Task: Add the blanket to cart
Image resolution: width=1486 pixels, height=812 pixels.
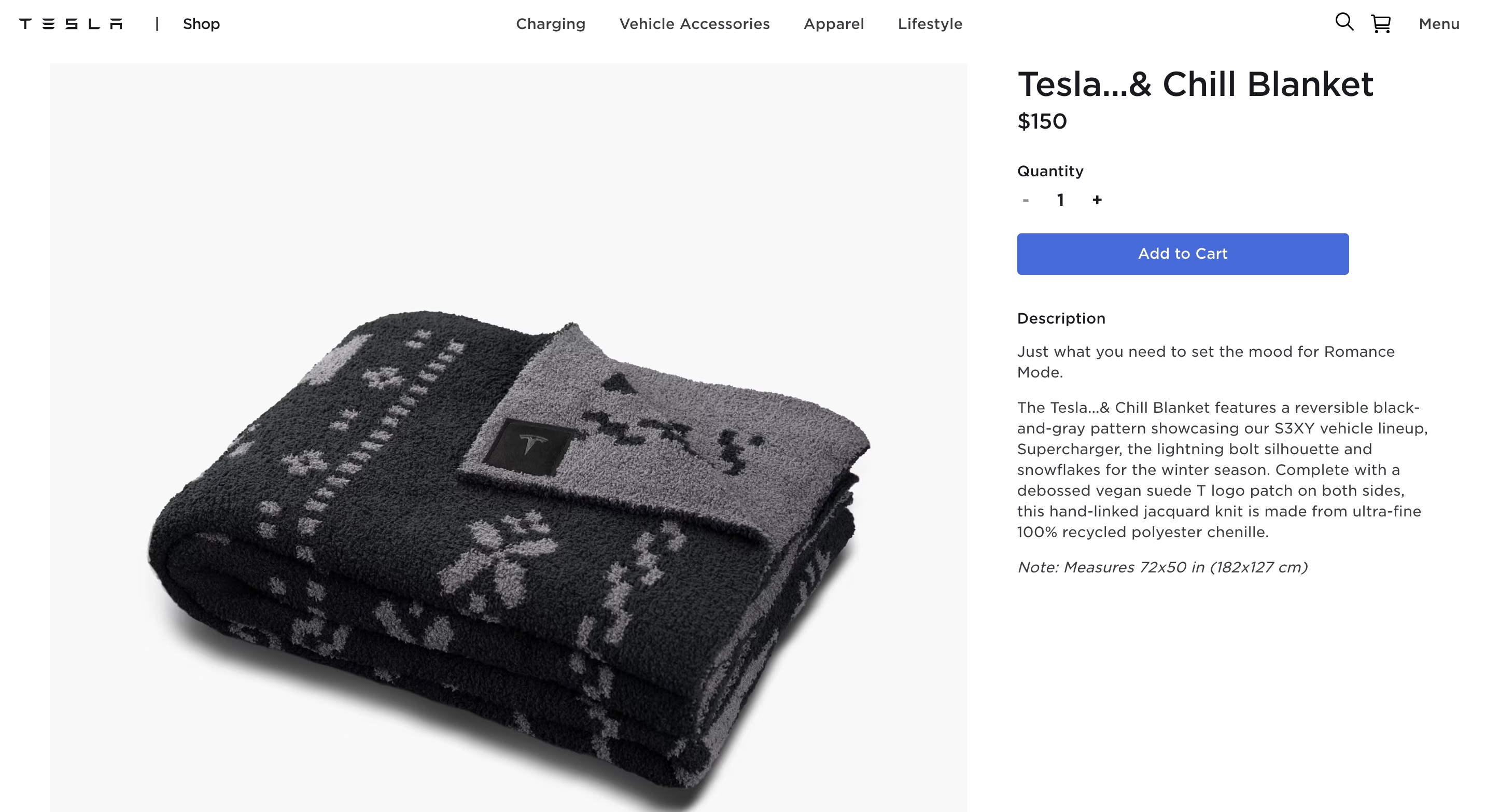Action: pos(1183,254)
